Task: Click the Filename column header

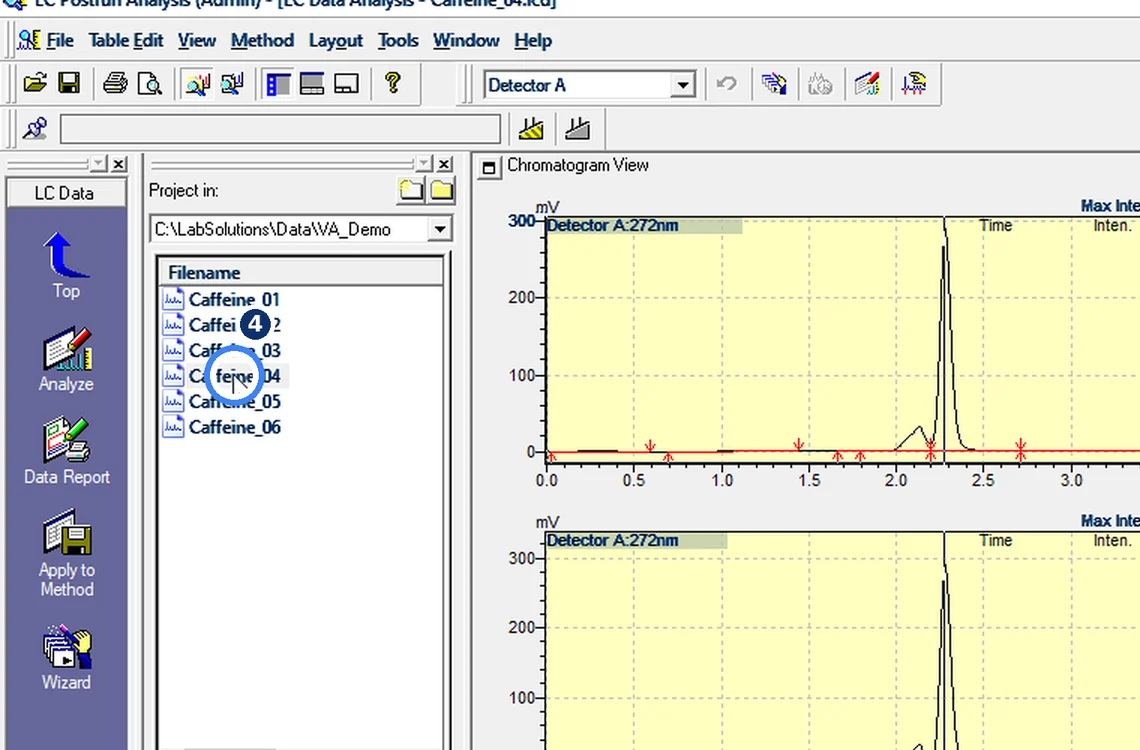Action: pyautogui.click(x=300, y=273)
